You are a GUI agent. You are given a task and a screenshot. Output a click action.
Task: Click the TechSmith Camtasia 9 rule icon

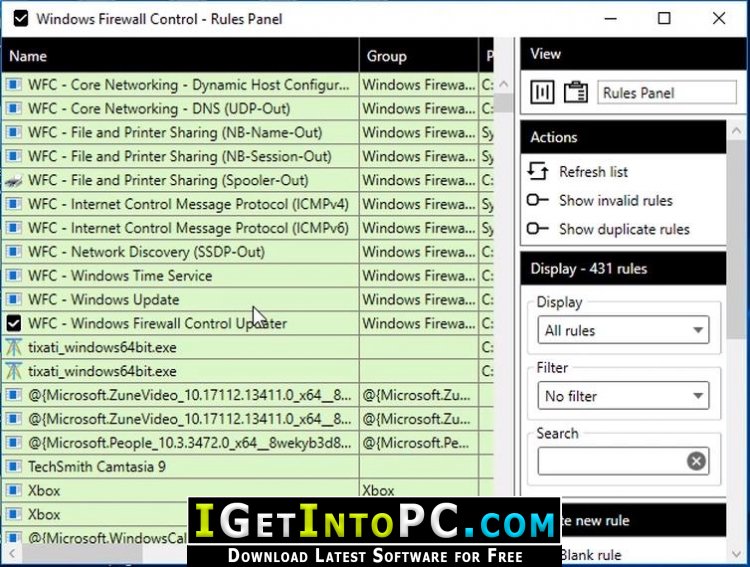pos(13,467)
